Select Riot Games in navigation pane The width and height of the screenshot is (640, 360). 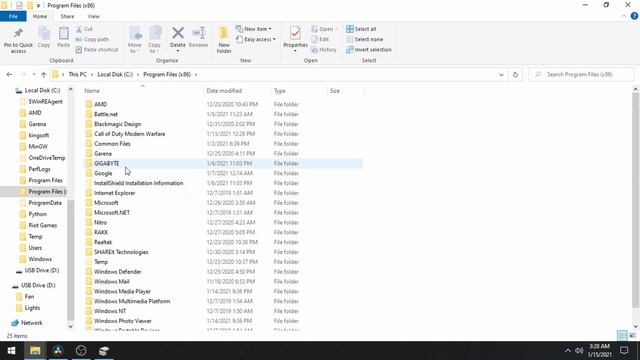point(42,225)
